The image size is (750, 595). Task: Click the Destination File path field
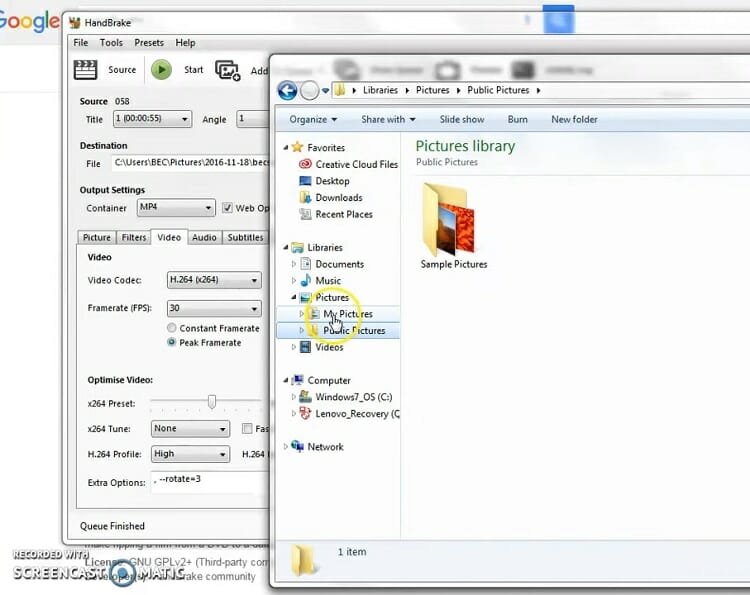click(191, 163)
